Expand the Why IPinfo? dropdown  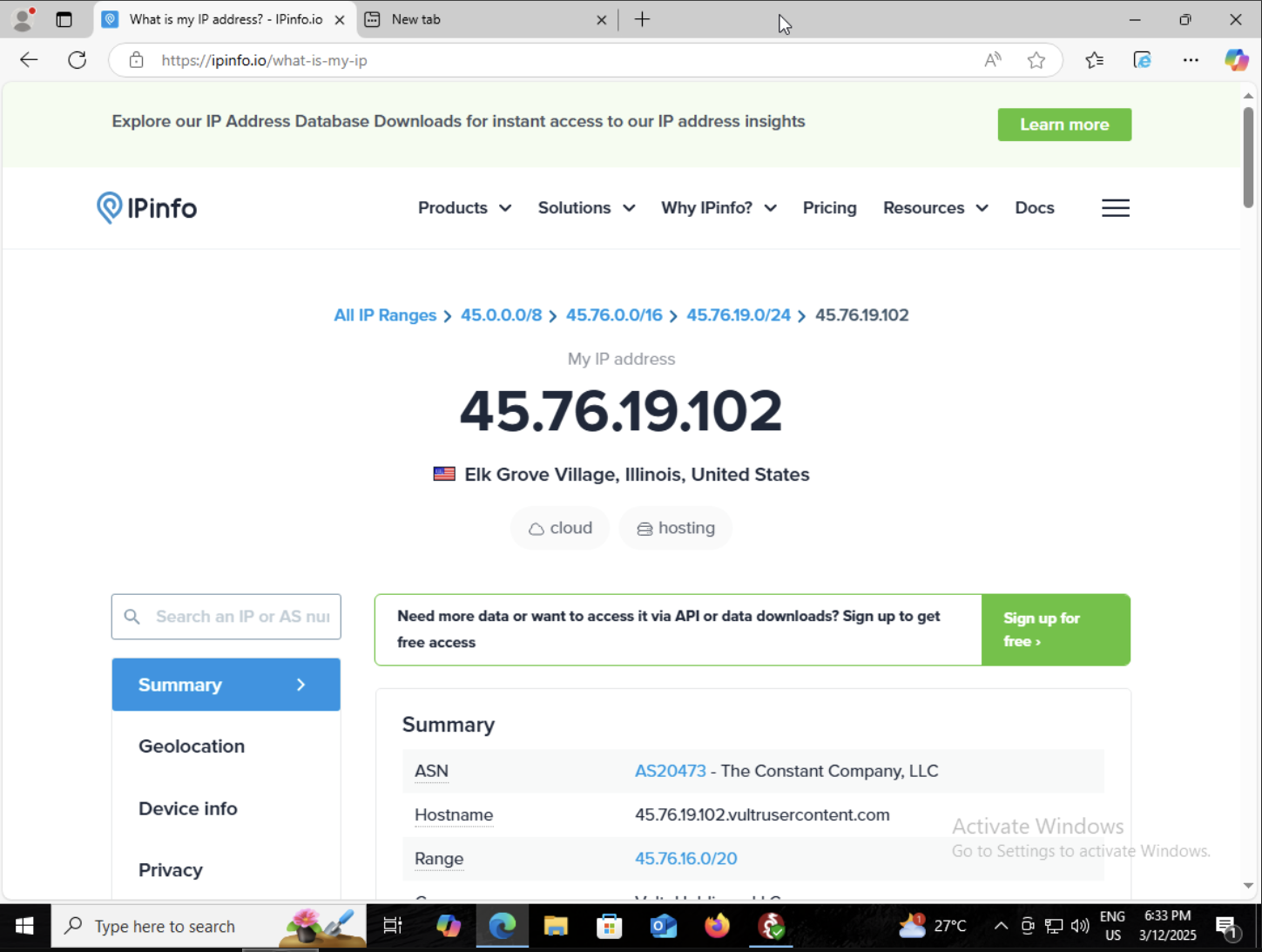719,208
